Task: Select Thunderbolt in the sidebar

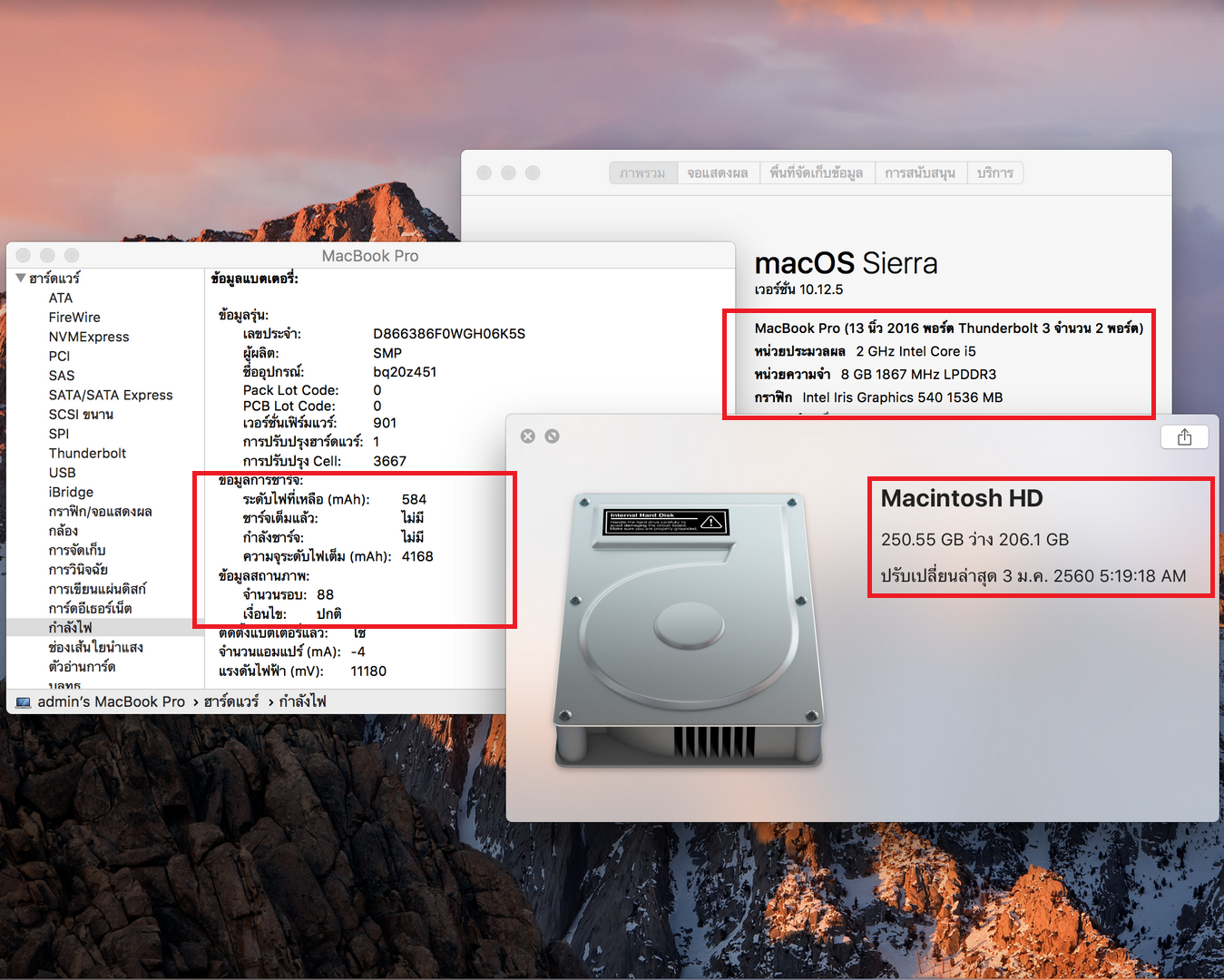Action: click(87, 453)
